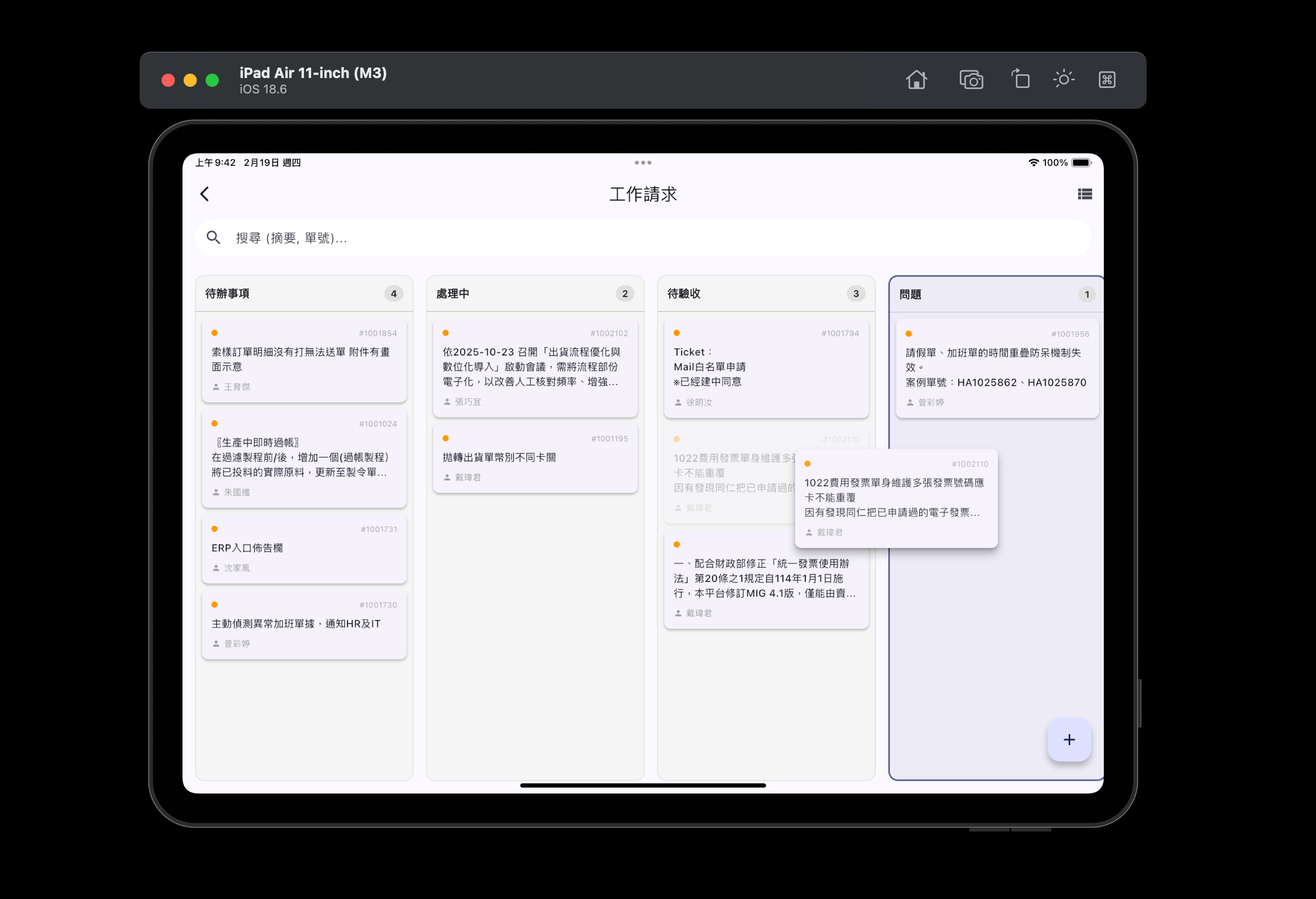
Task: Click the 待辦事項 column header
Action: pos(228,293)
